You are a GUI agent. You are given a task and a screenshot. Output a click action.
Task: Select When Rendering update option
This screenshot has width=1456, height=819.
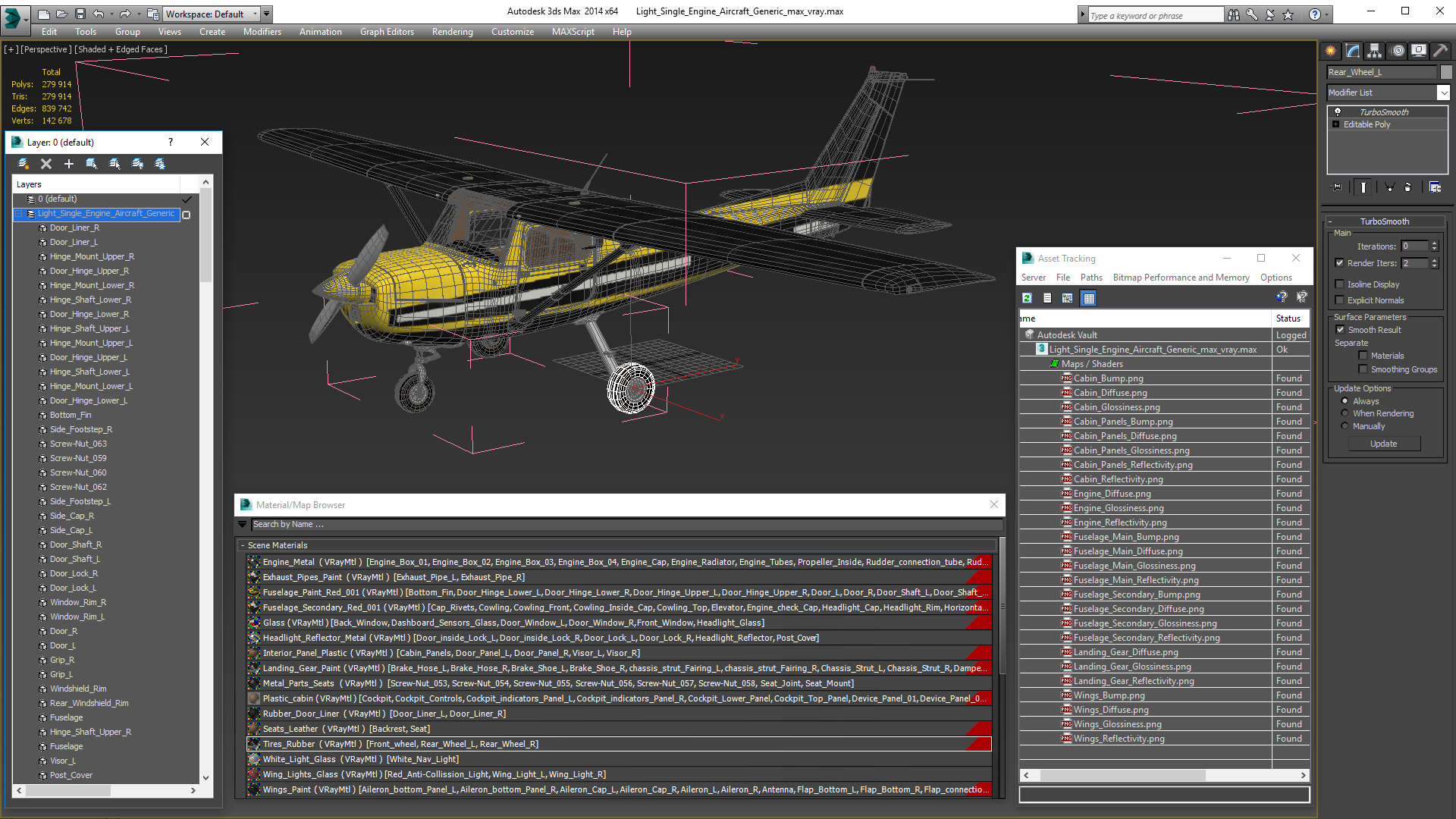1345,413
